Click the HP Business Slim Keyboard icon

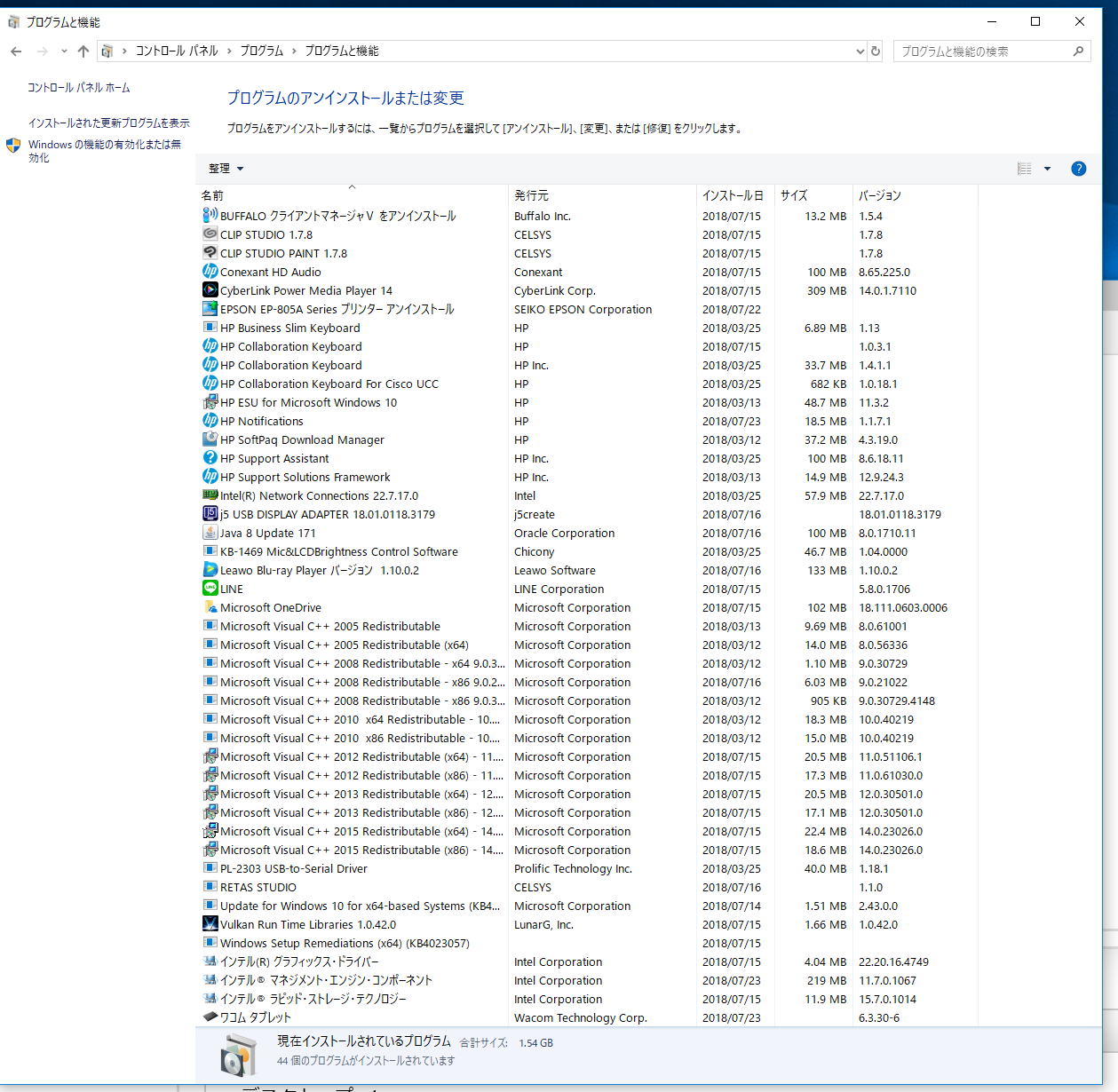(x=210, y=328)
